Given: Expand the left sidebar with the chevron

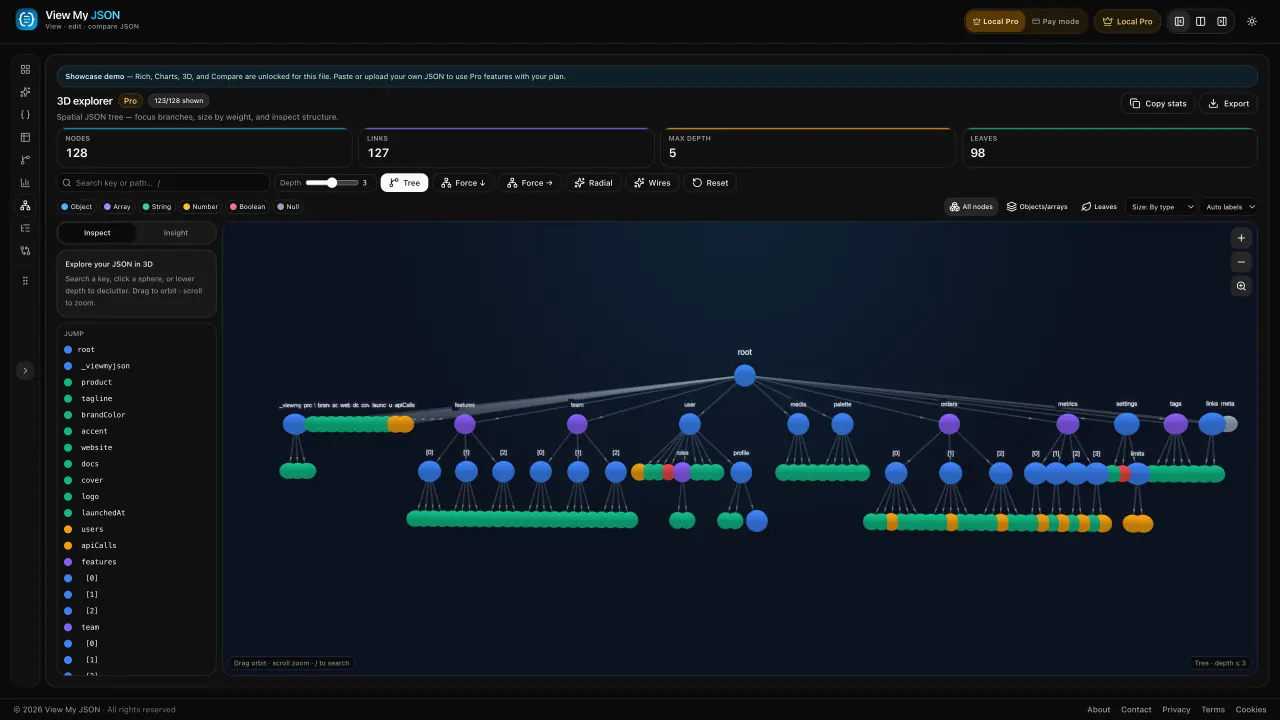Looking at the screenshot, I should click(25, 371).
